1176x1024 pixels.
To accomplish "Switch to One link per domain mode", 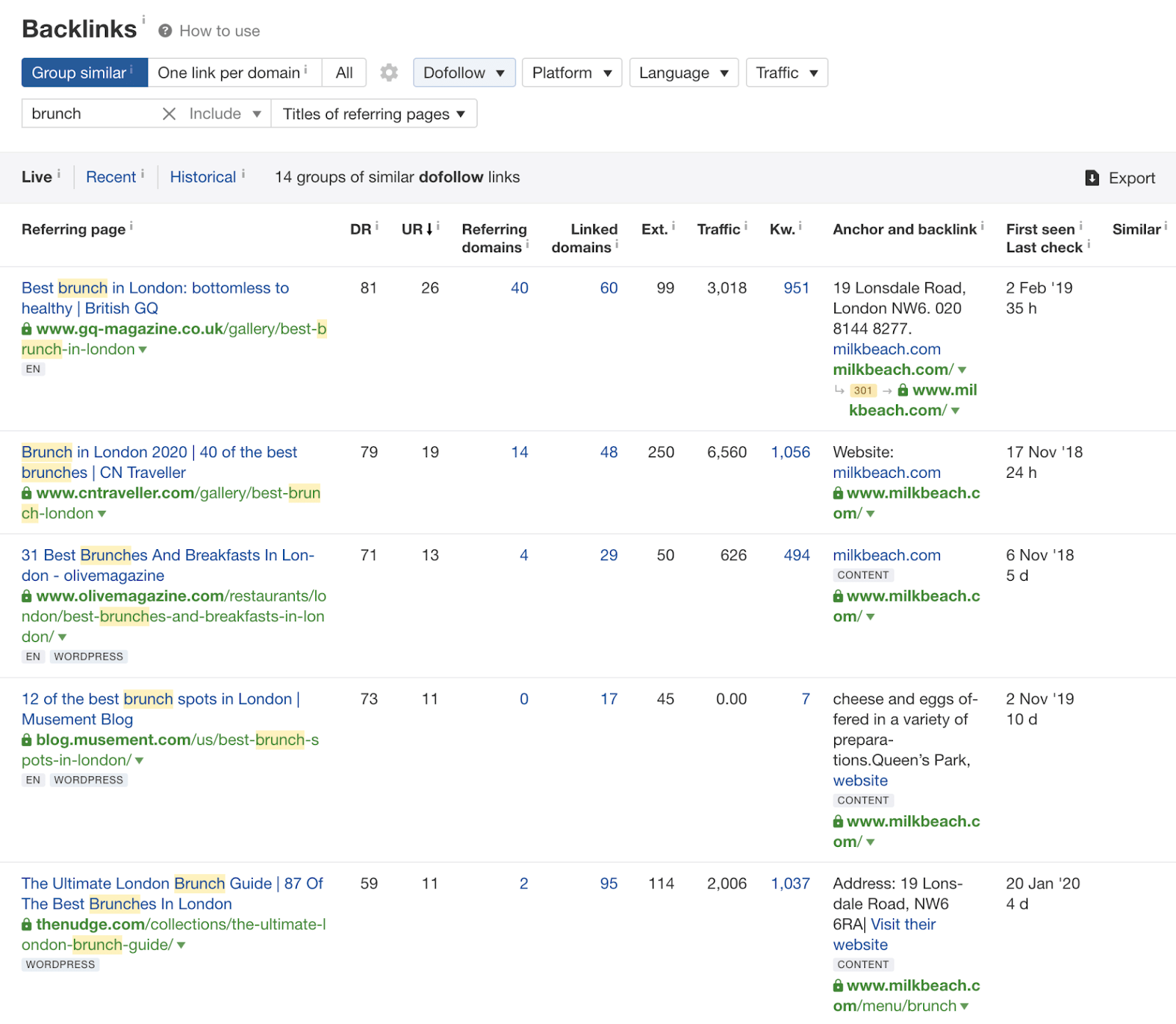I will click(229, 73).
